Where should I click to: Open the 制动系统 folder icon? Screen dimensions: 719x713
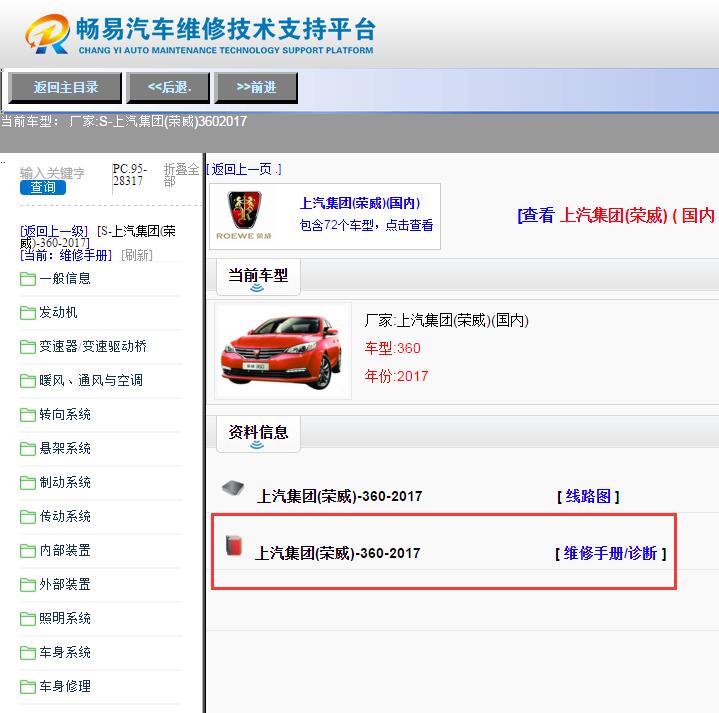28,482
